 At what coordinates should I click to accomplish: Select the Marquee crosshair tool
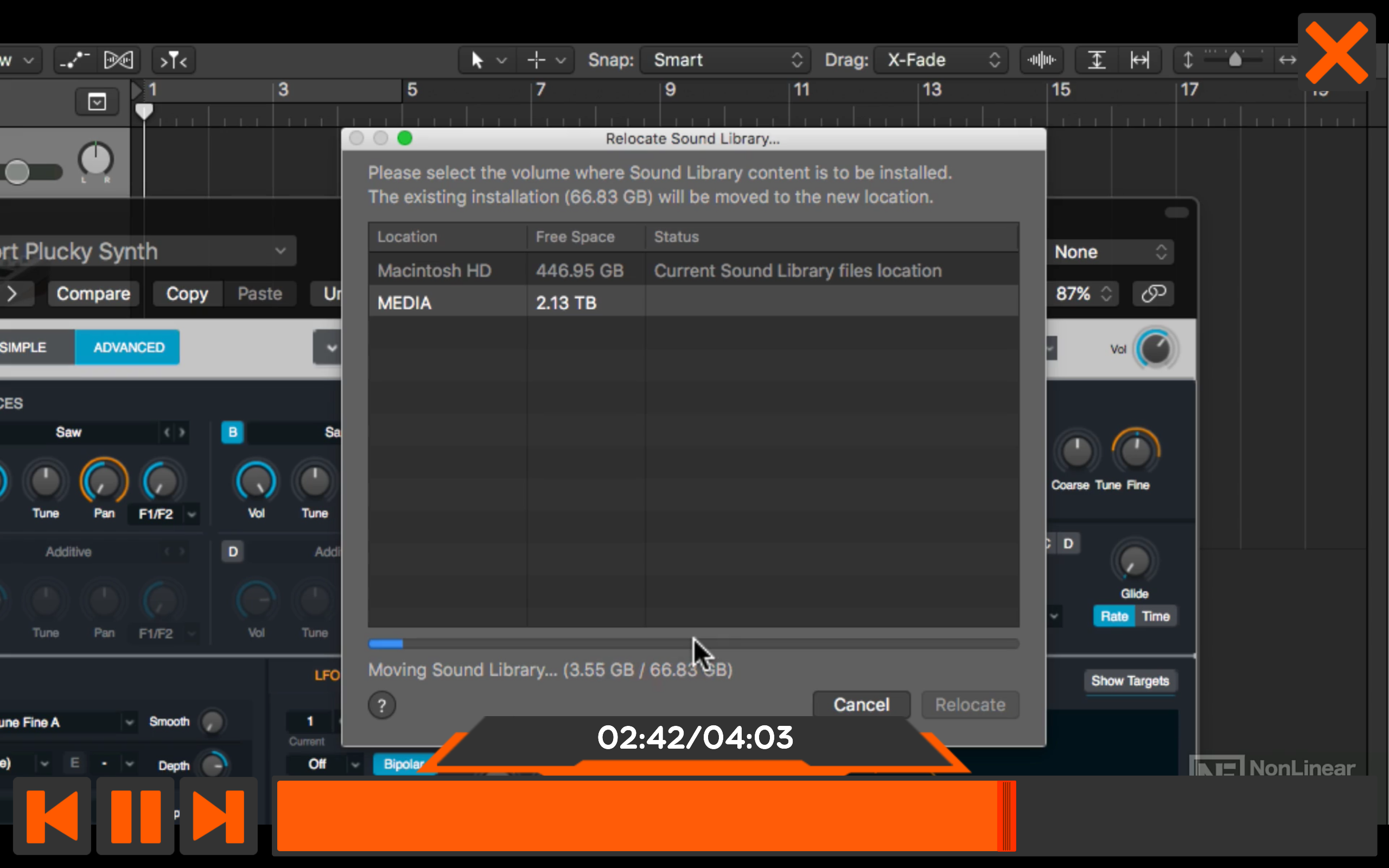pyautogui.click(x=535, y=60)
